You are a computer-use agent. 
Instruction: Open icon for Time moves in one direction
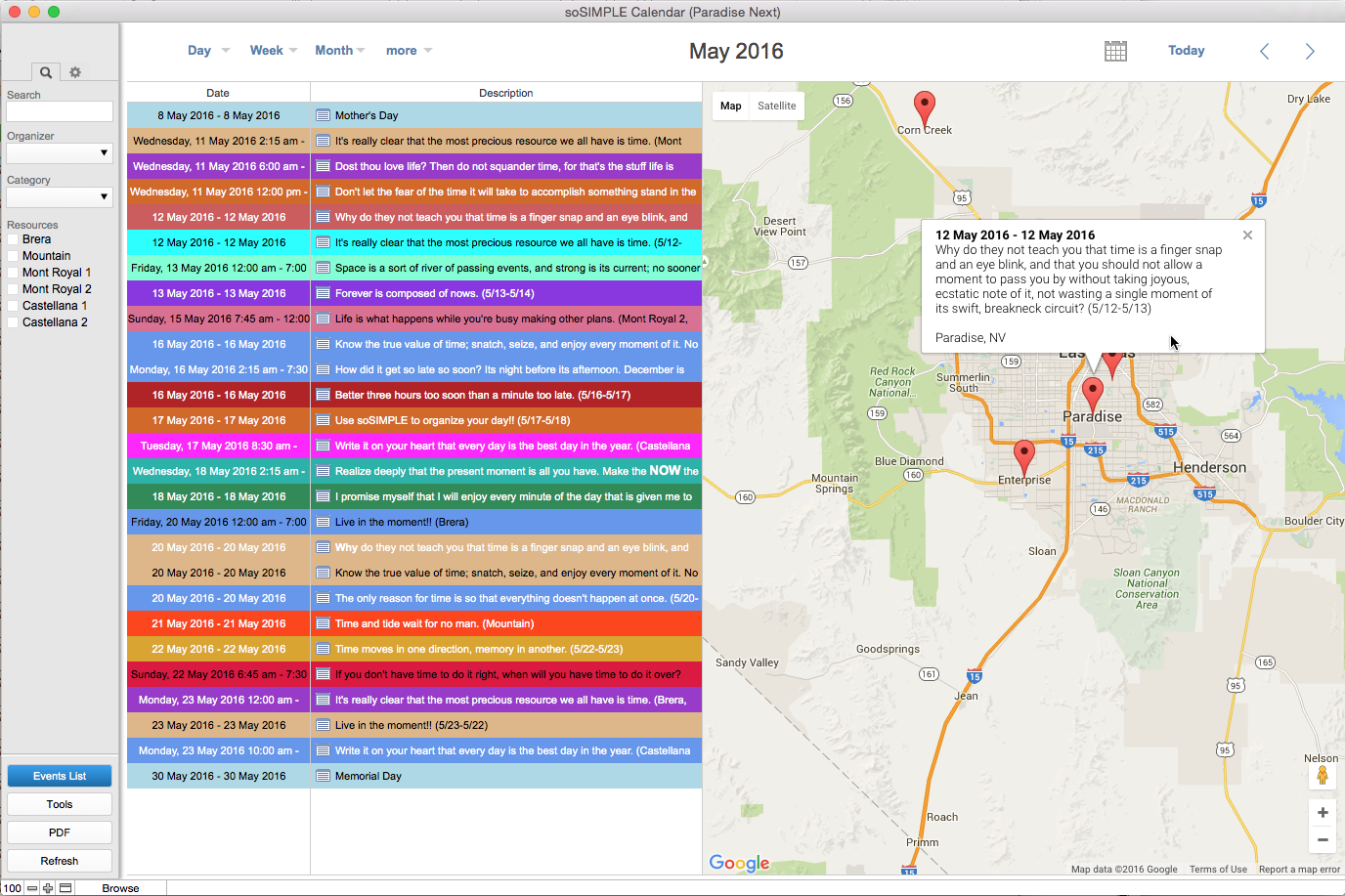point(323,649)
